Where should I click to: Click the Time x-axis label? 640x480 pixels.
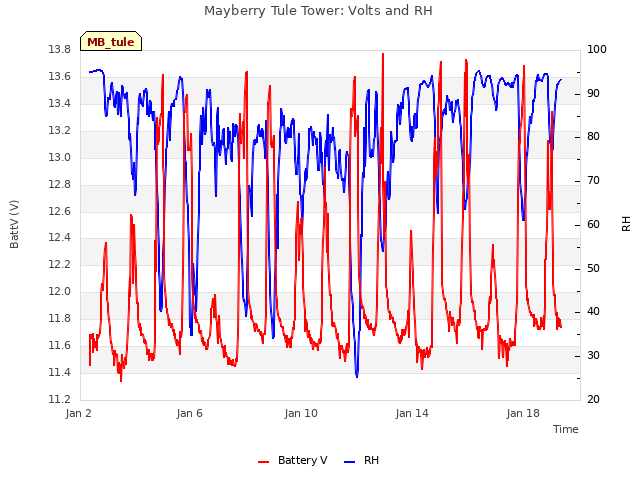point(566,429)
